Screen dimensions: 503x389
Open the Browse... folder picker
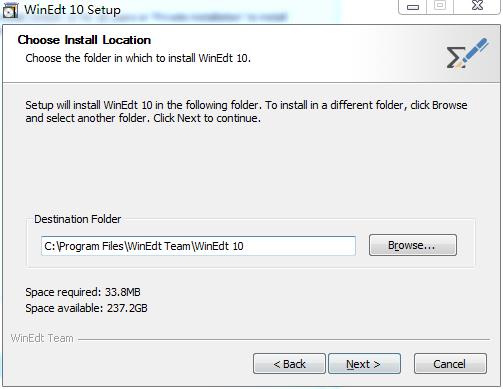click(413, 245)
